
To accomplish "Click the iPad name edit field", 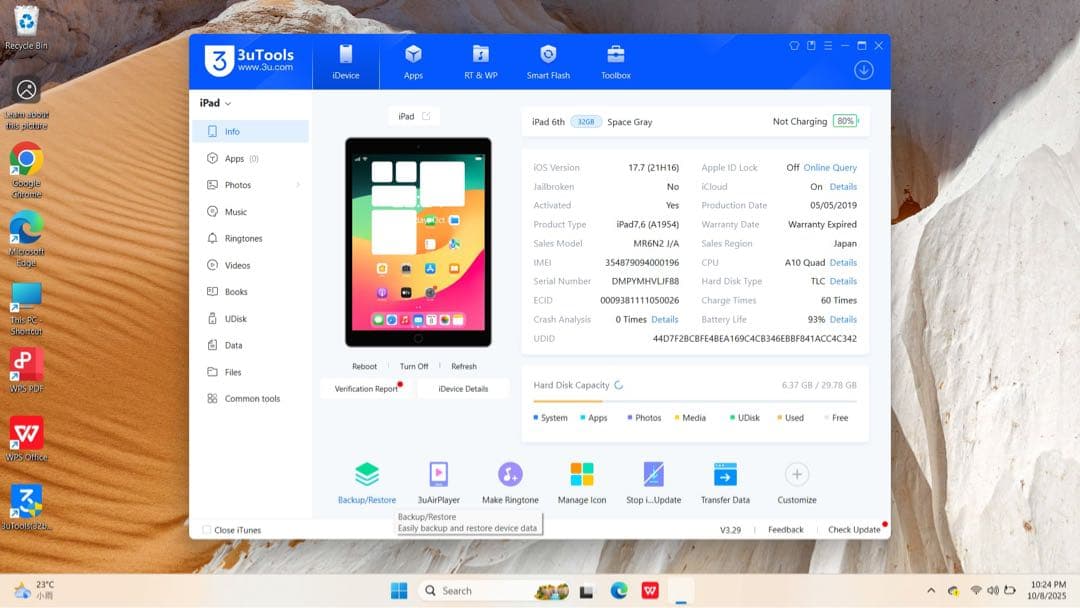I will [x=413, y=116].
